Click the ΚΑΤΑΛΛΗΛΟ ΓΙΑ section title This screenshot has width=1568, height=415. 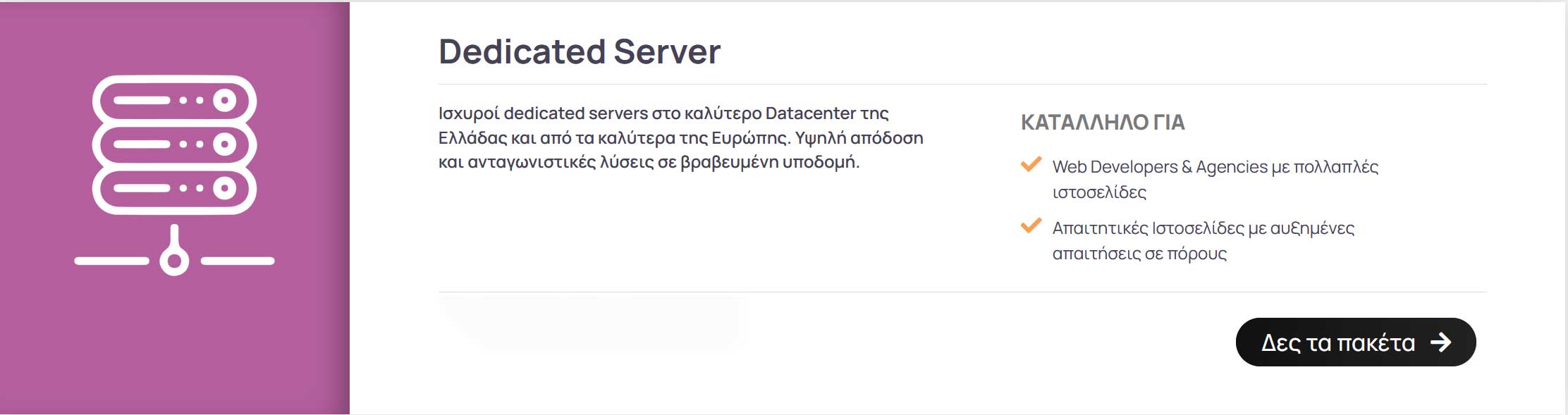pos(1103,123)
